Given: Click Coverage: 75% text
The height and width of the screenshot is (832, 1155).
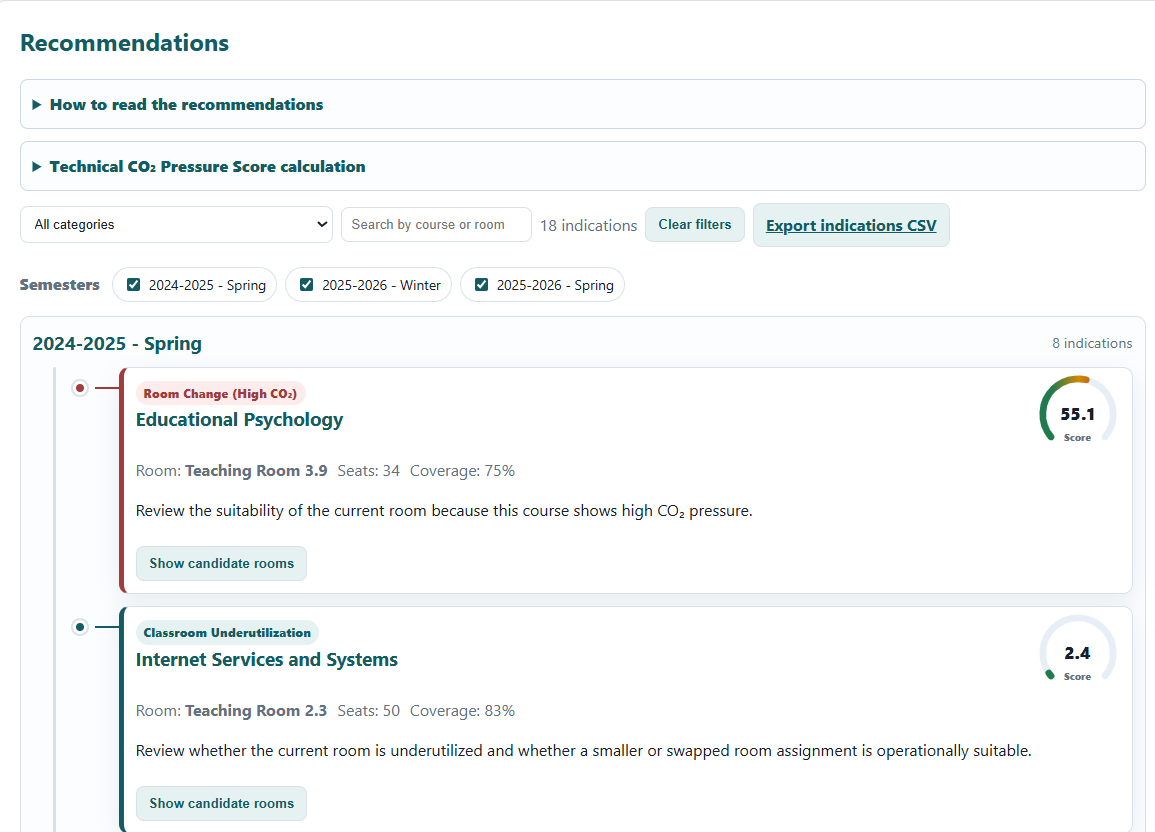Looking at the screenshot, I should point(463,471).
